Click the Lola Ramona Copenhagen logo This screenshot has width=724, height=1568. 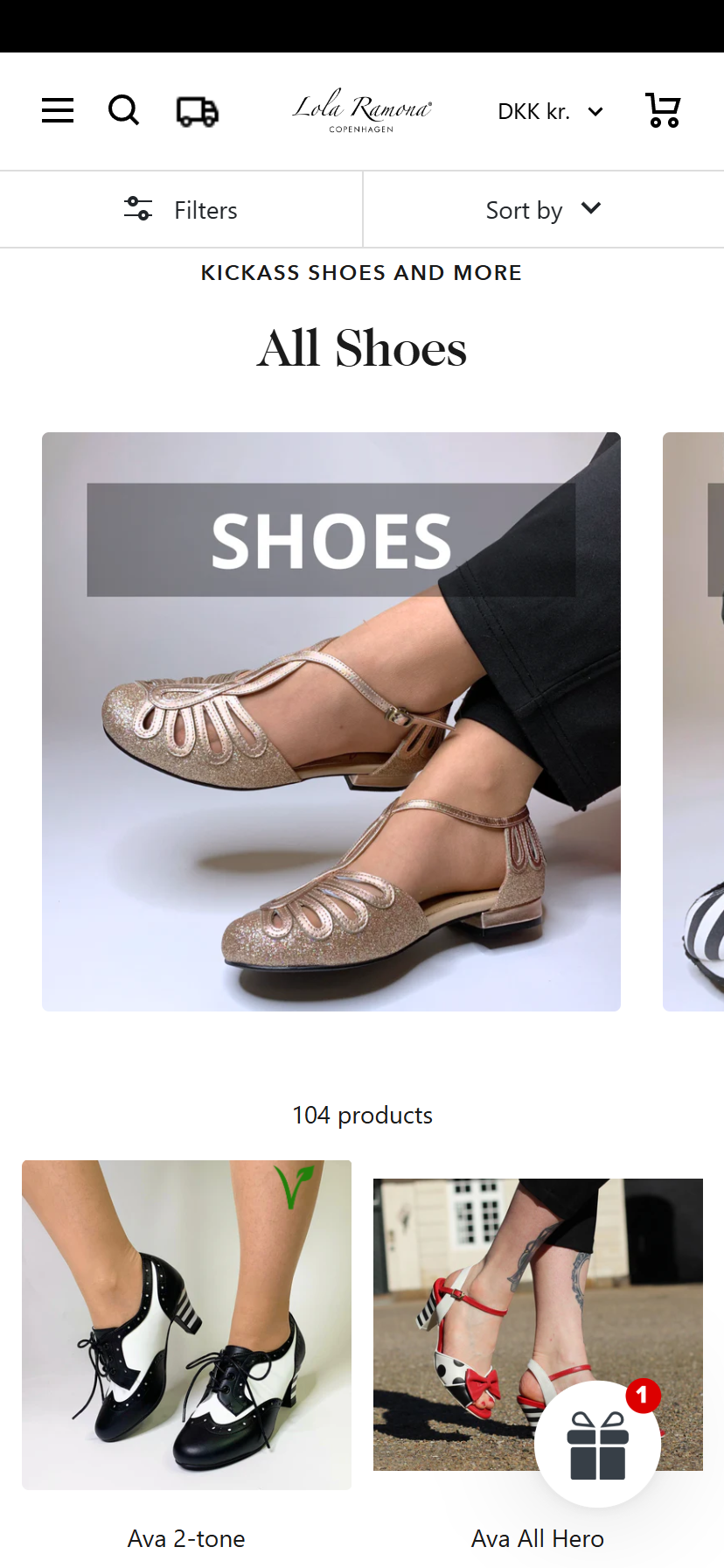pos(361,110)
